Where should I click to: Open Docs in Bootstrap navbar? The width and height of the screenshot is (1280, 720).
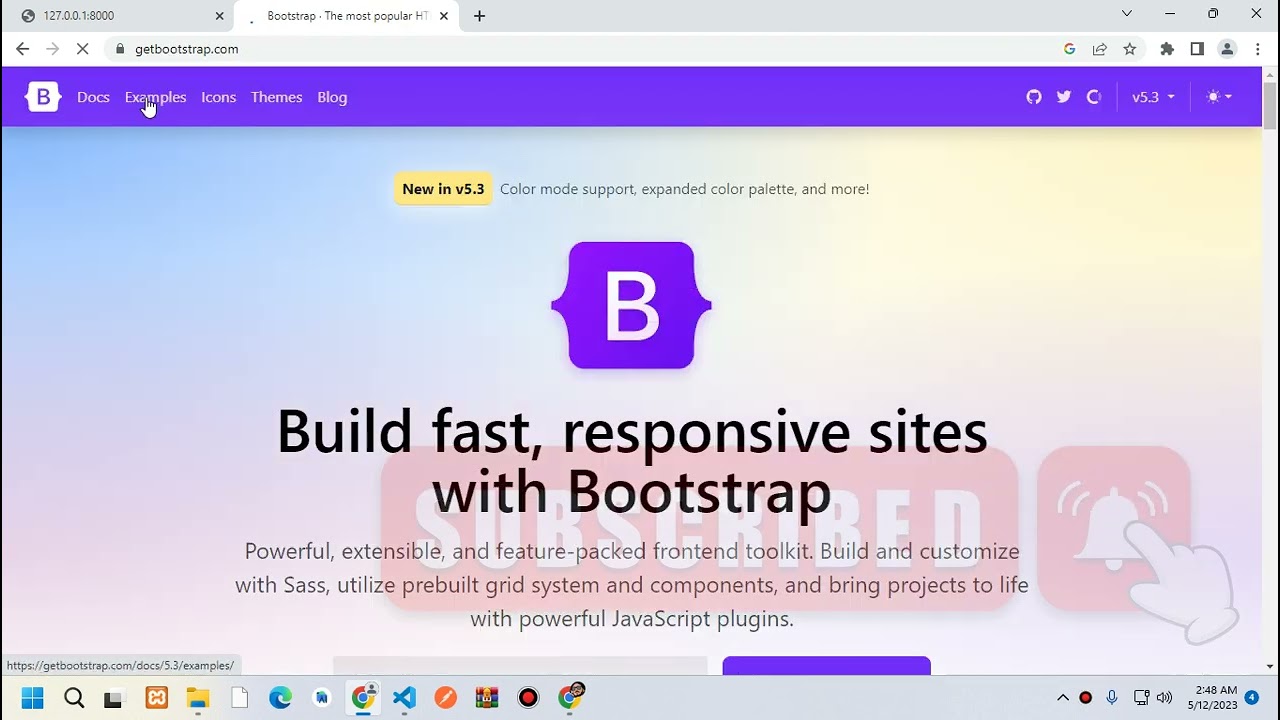coord(93,97)
